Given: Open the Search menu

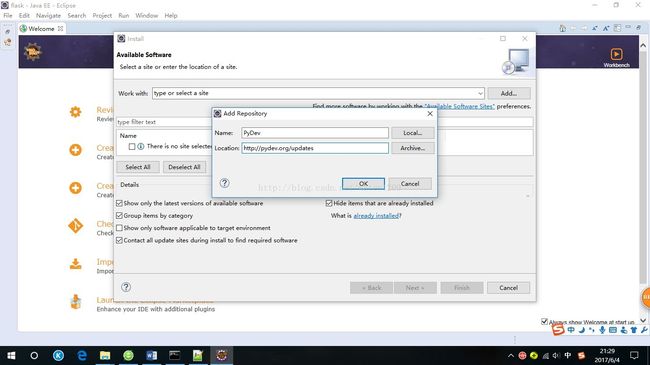Looking at the screenshot, I should point(77,15).
